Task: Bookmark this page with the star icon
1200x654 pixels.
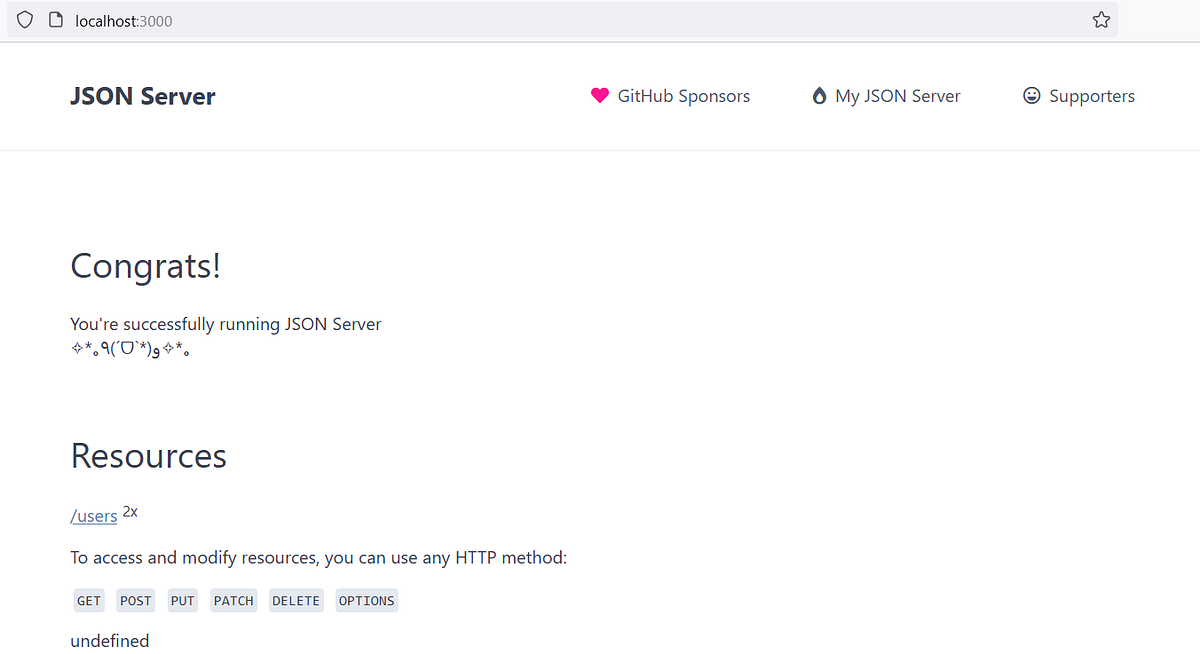Action: click(1101, 20)
